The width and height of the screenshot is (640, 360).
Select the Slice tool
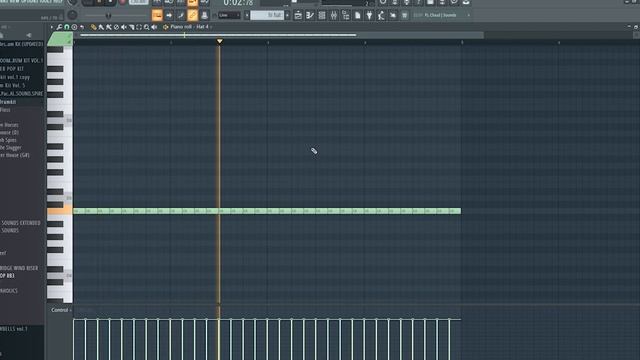tap(131, 27)
